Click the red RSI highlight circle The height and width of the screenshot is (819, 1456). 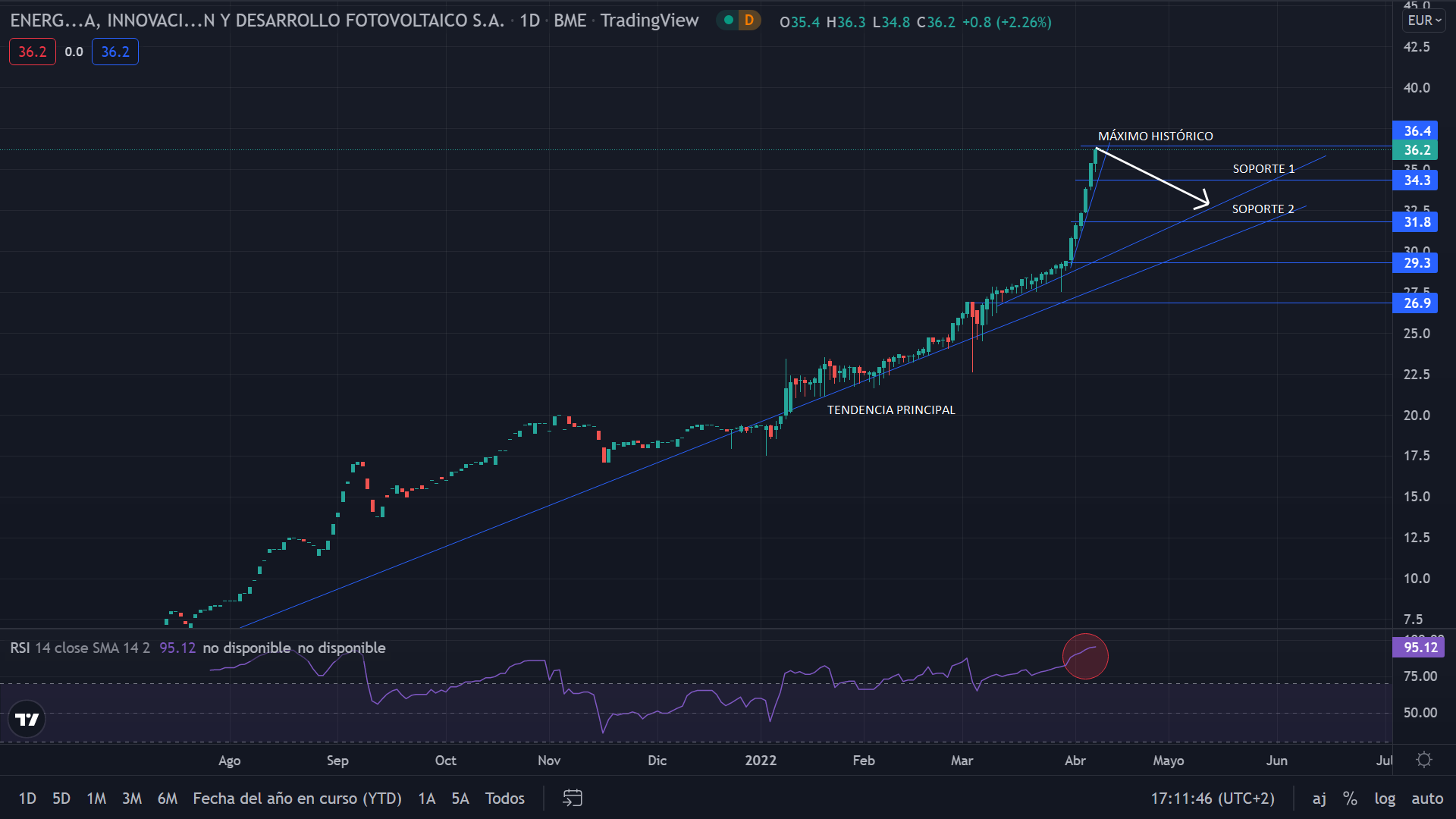[1085, 656]
